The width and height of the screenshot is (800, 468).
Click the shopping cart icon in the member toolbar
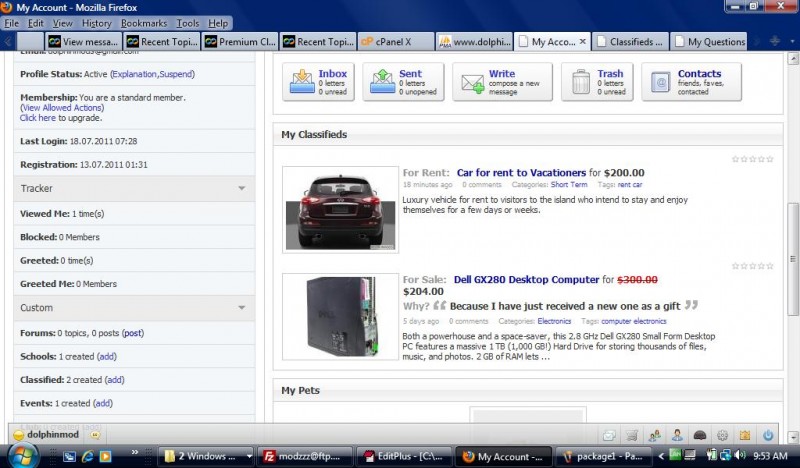[x=632, y=435]
